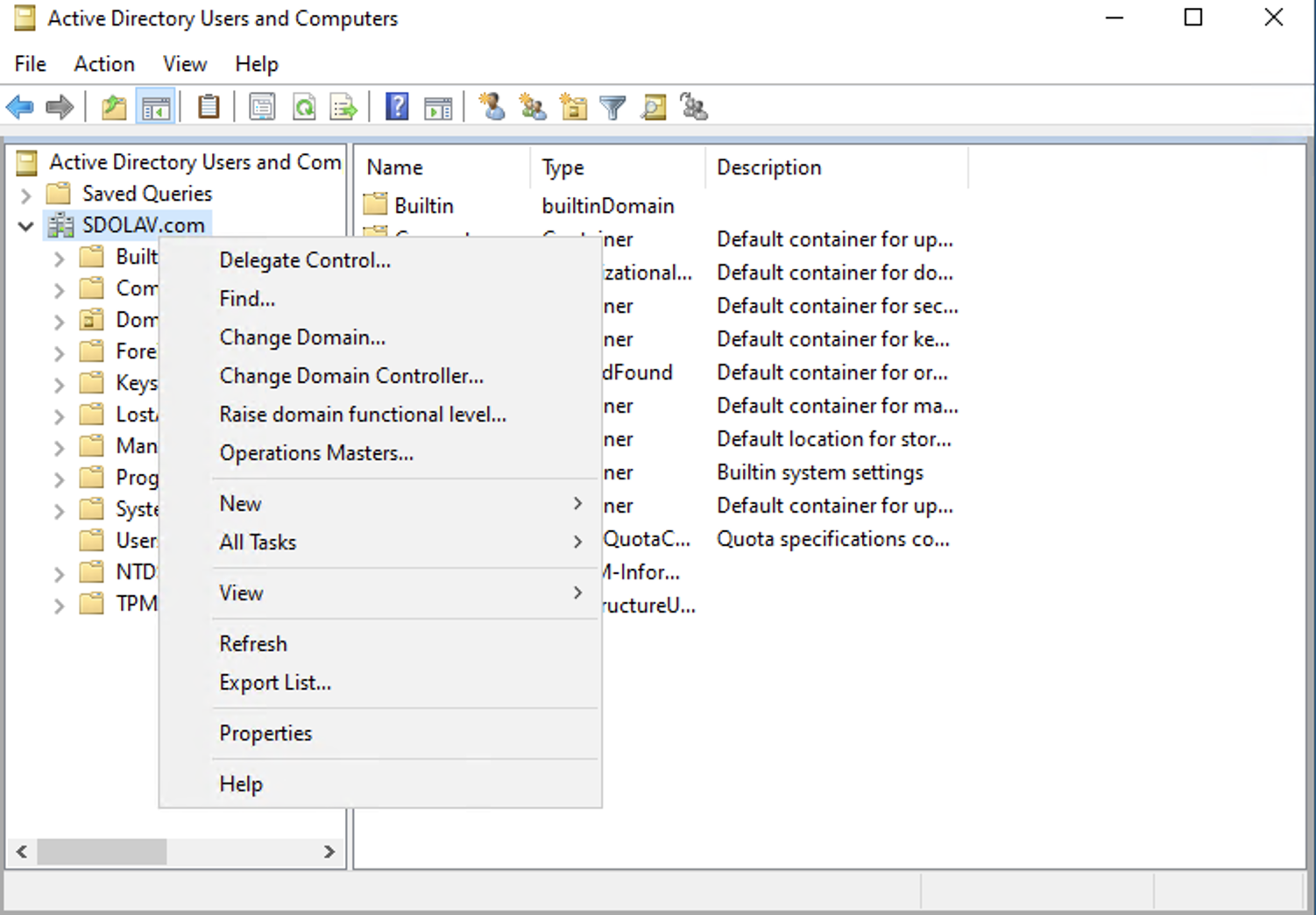Click the Saved Queries folder icon

point(59,194)
